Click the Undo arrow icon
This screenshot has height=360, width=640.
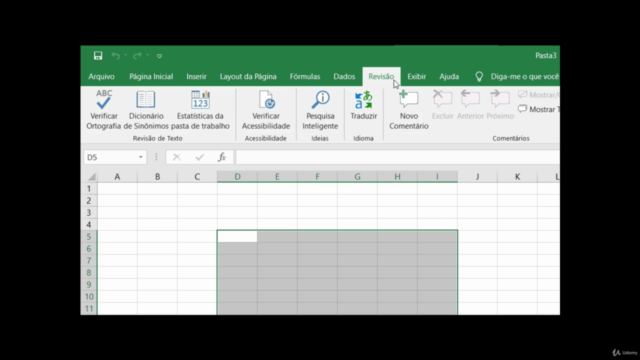click(116, 56)
